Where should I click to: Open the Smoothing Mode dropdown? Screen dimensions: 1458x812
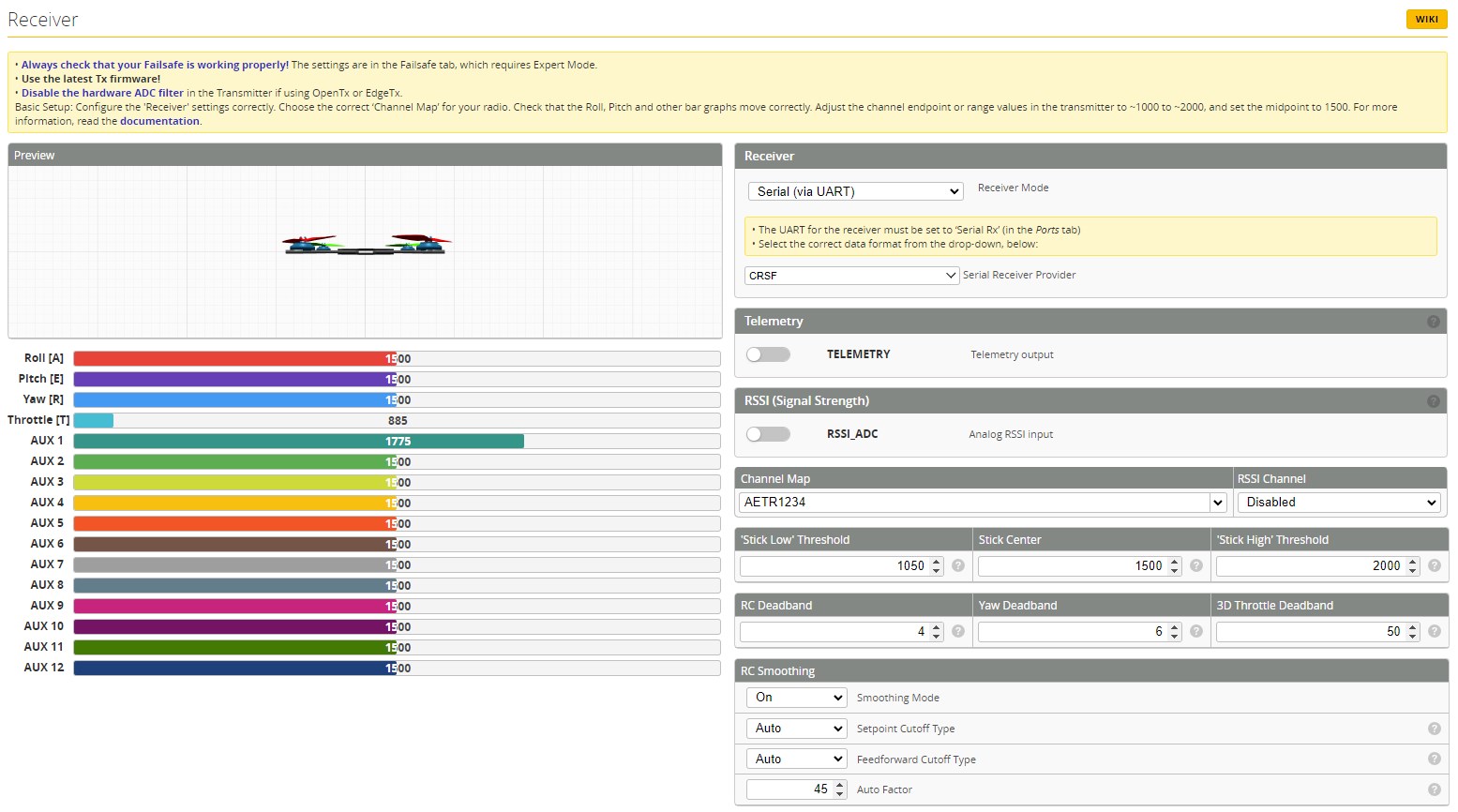(x=796, y=698)
